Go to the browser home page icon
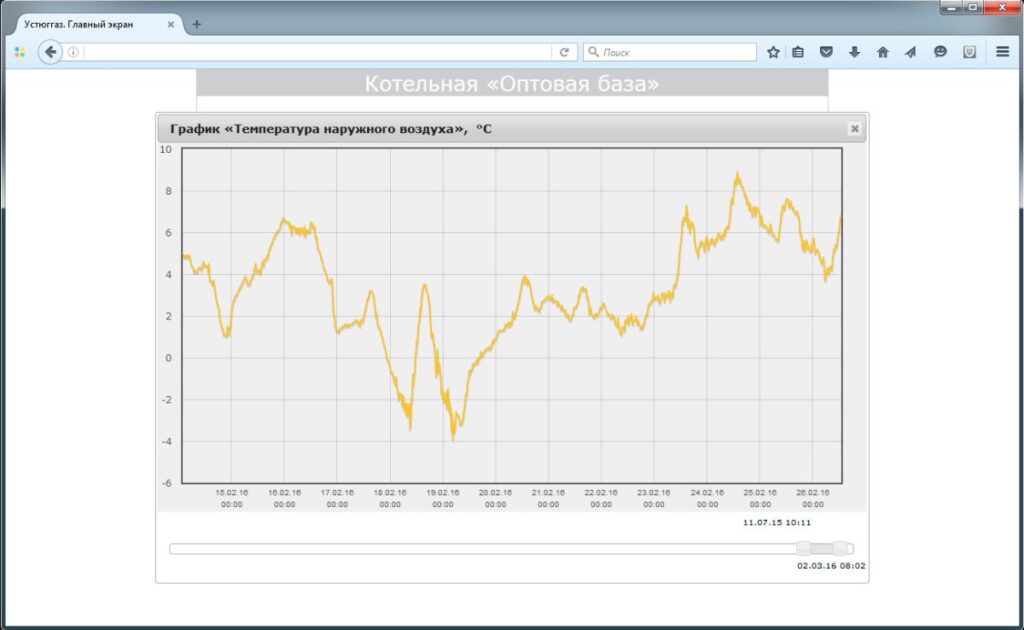This screenshot has width=1024, height=630. click(x=882, y=52)
